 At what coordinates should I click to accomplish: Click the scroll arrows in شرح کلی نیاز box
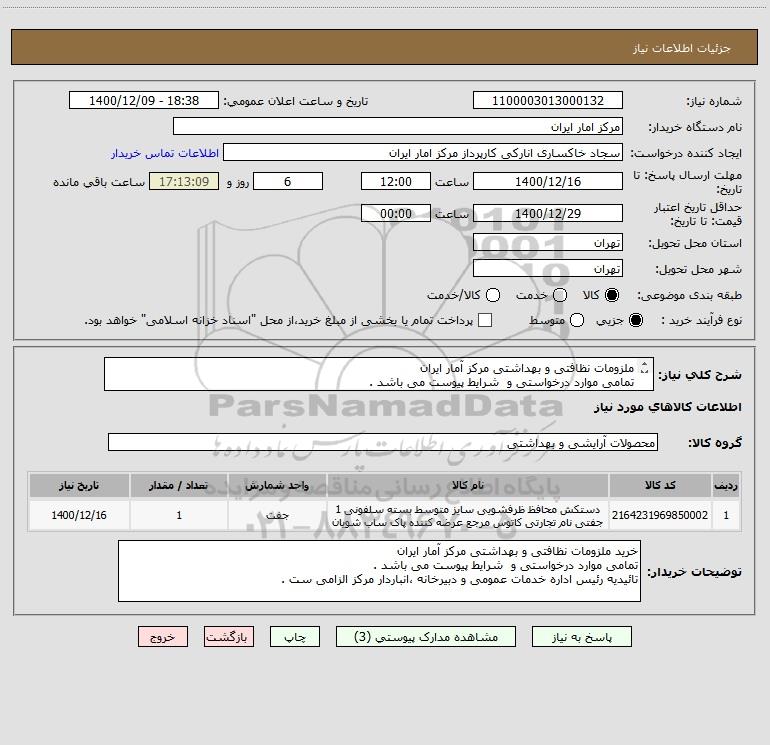point(645,367)
